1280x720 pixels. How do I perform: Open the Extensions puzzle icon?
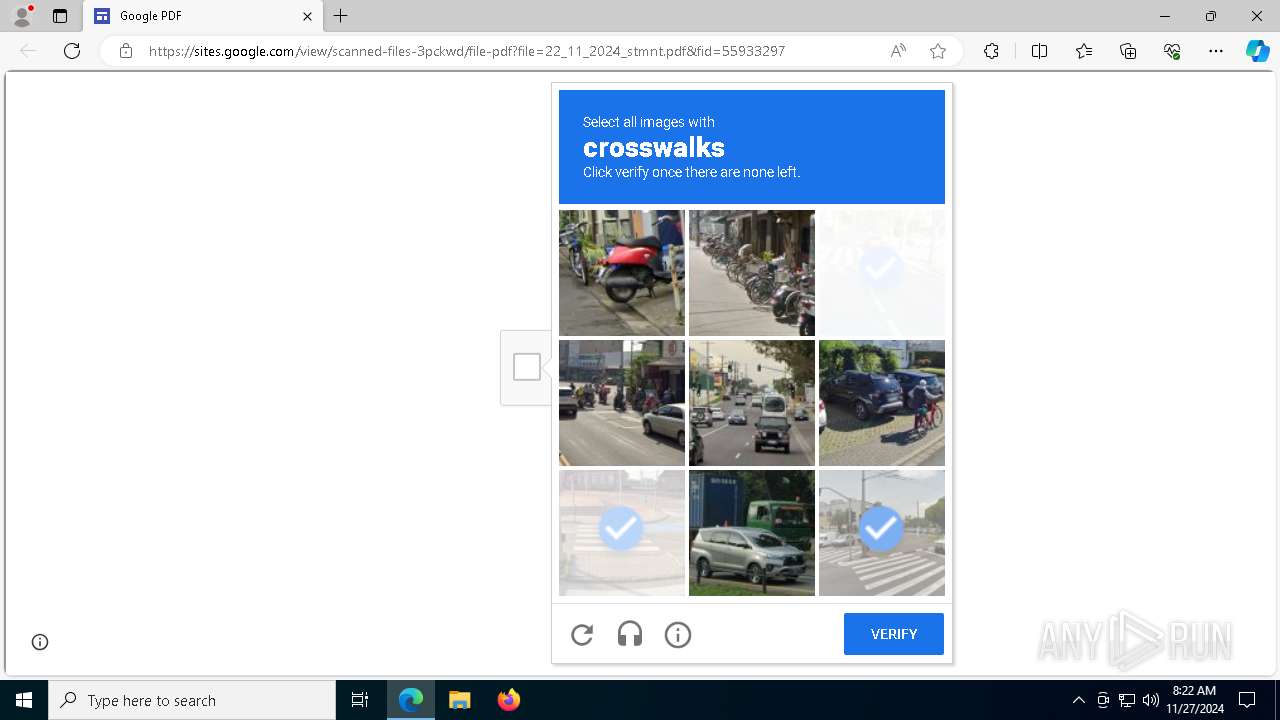[x=991, y=51]
